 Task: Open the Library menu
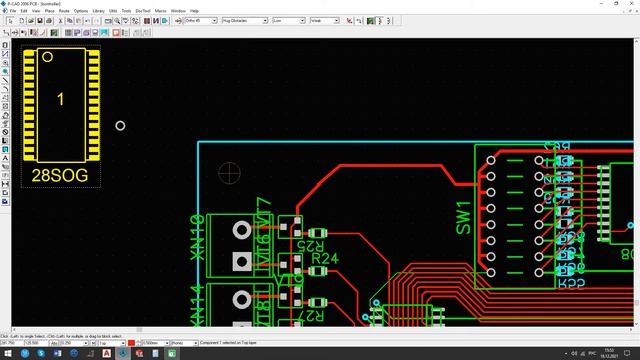[98, 11]
